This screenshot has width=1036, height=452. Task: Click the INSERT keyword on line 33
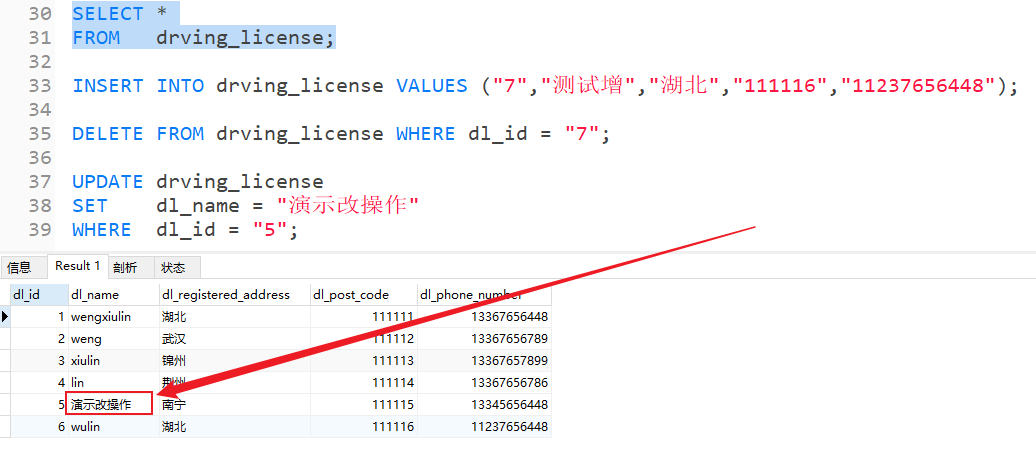[x=108, y=86]
